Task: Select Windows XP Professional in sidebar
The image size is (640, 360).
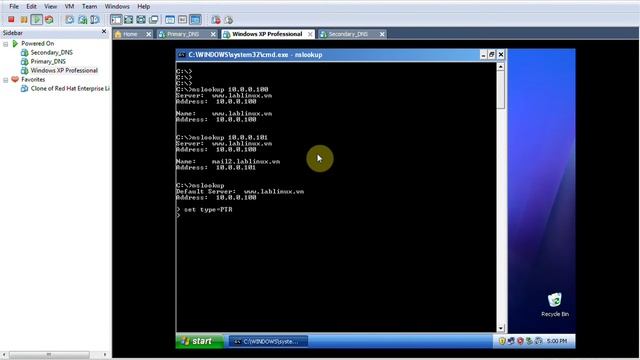Action: [x=64, y=70]
